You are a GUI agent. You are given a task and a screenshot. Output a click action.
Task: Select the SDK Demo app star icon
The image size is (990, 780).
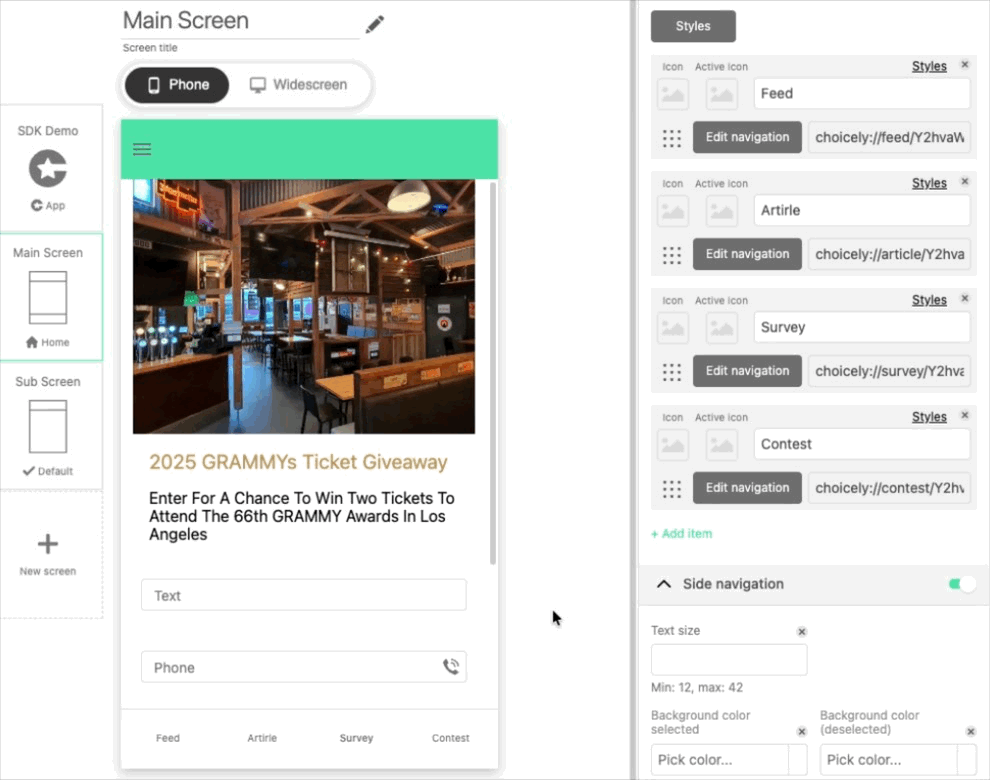coord(47,169)
